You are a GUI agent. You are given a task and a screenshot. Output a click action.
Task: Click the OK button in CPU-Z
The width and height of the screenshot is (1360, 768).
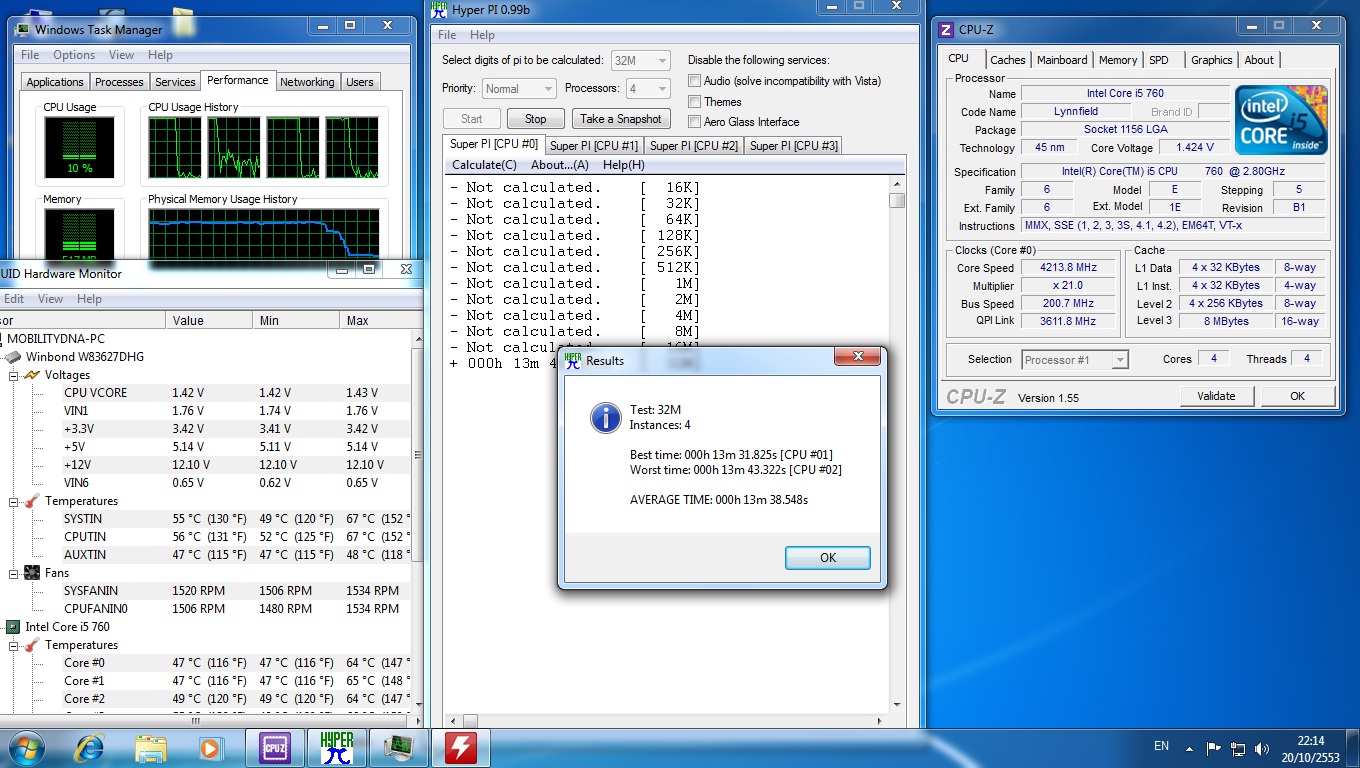(x=1297, y=396)
